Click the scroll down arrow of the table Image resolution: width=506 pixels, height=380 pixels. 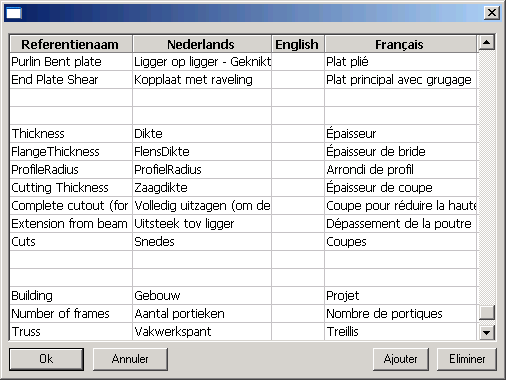[487, 332]
